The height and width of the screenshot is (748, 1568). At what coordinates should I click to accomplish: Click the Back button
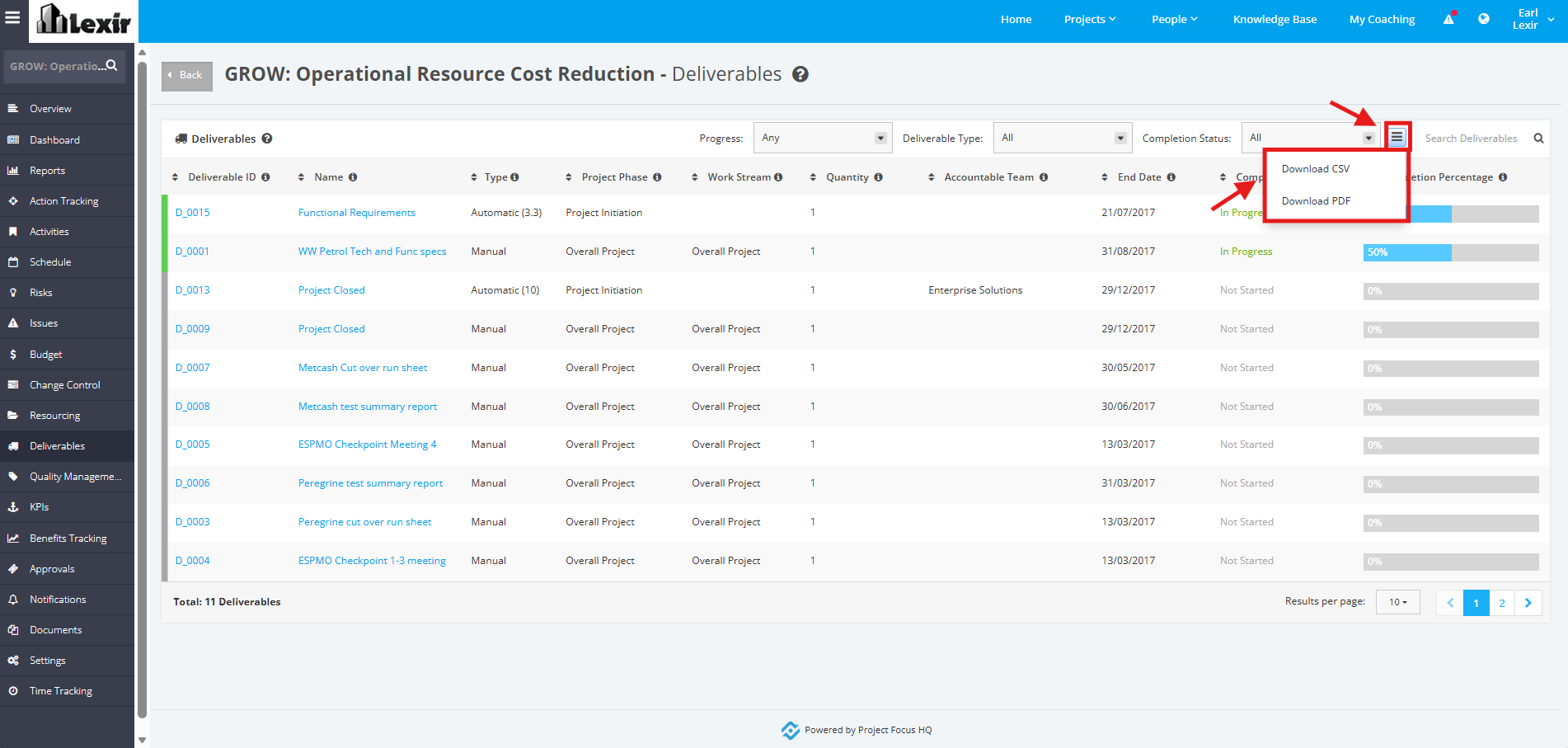186,75
